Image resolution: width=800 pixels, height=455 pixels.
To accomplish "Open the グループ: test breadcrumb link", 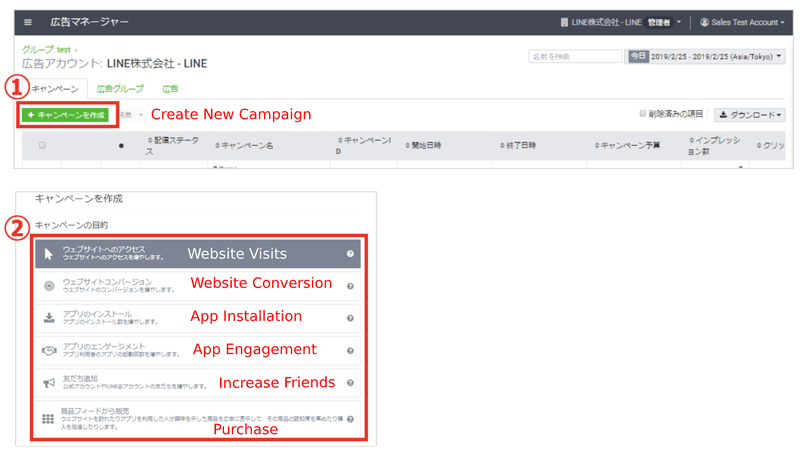I will [x=46, y=49].
